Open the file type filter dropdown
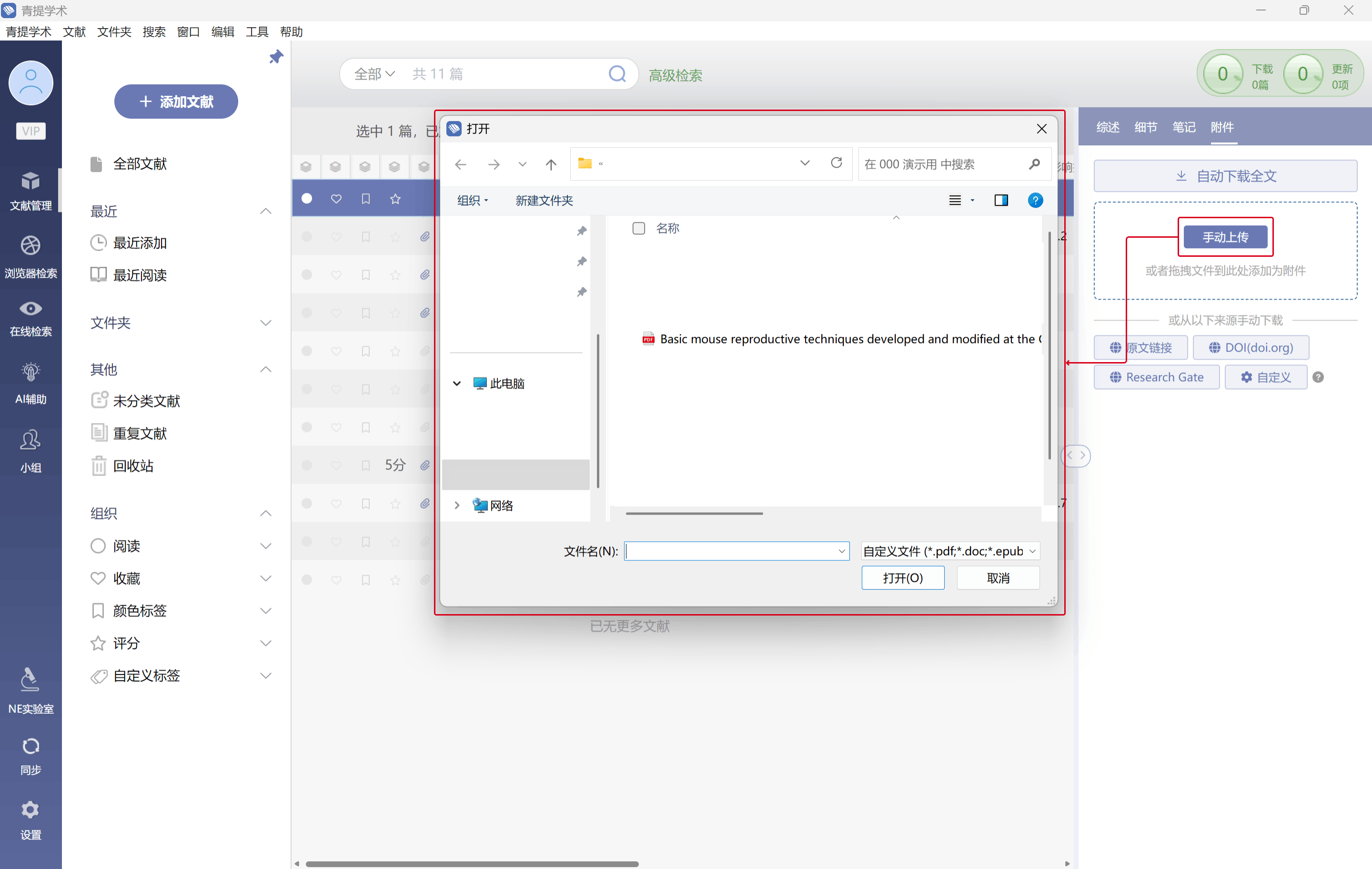 pos(950,551)
